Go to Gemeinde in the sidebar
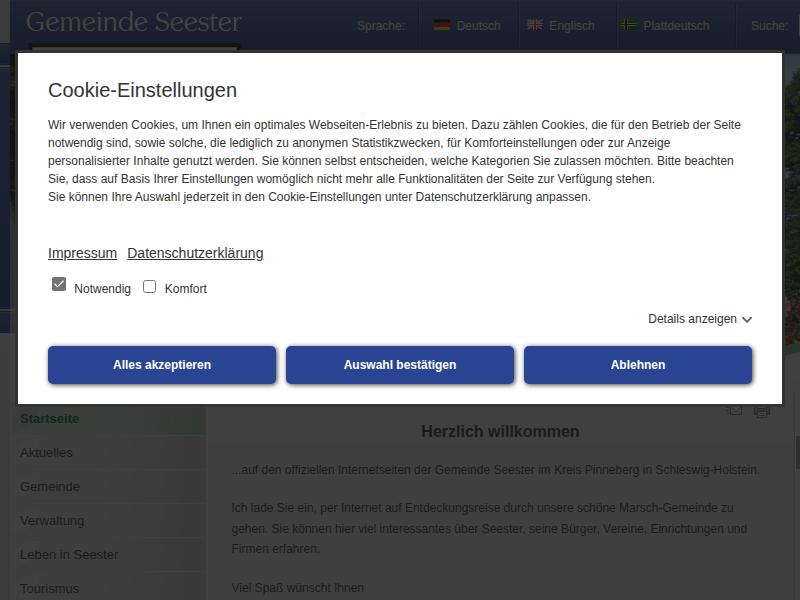This screenshot has width=800, height=600. 50,487
